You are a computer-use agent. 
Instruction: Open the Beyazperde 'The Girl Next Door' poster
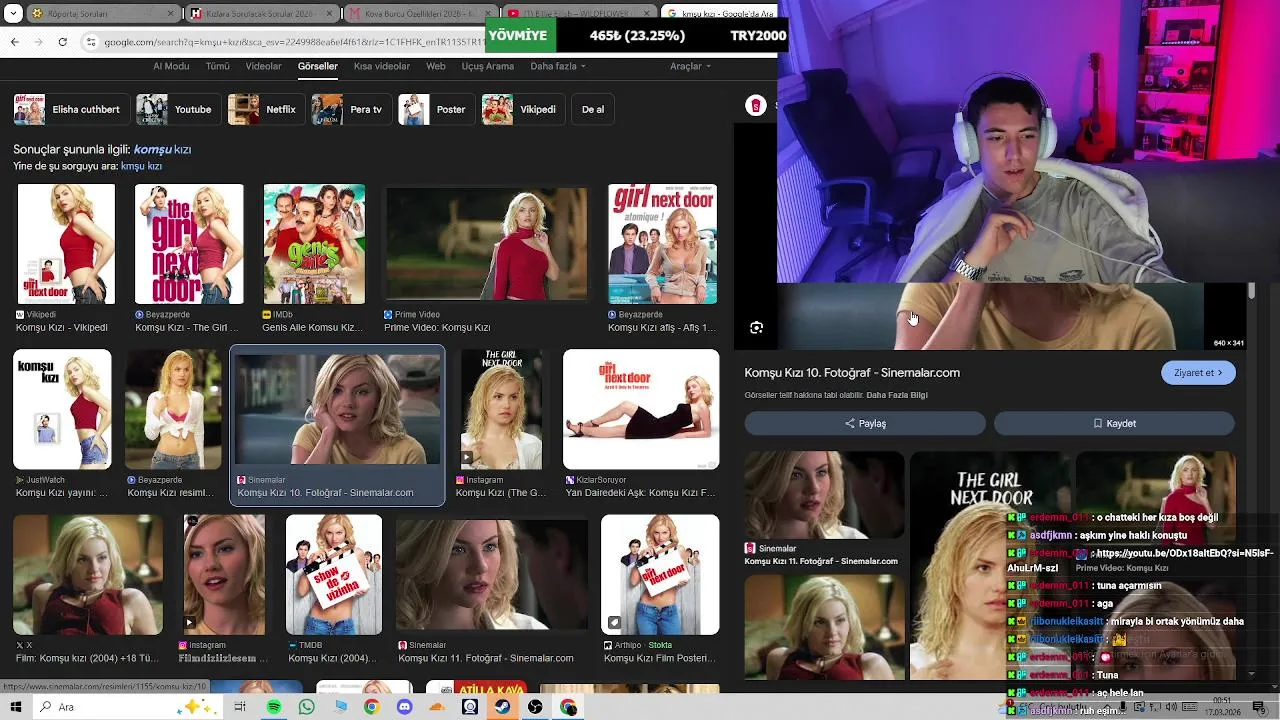[189, 244]
